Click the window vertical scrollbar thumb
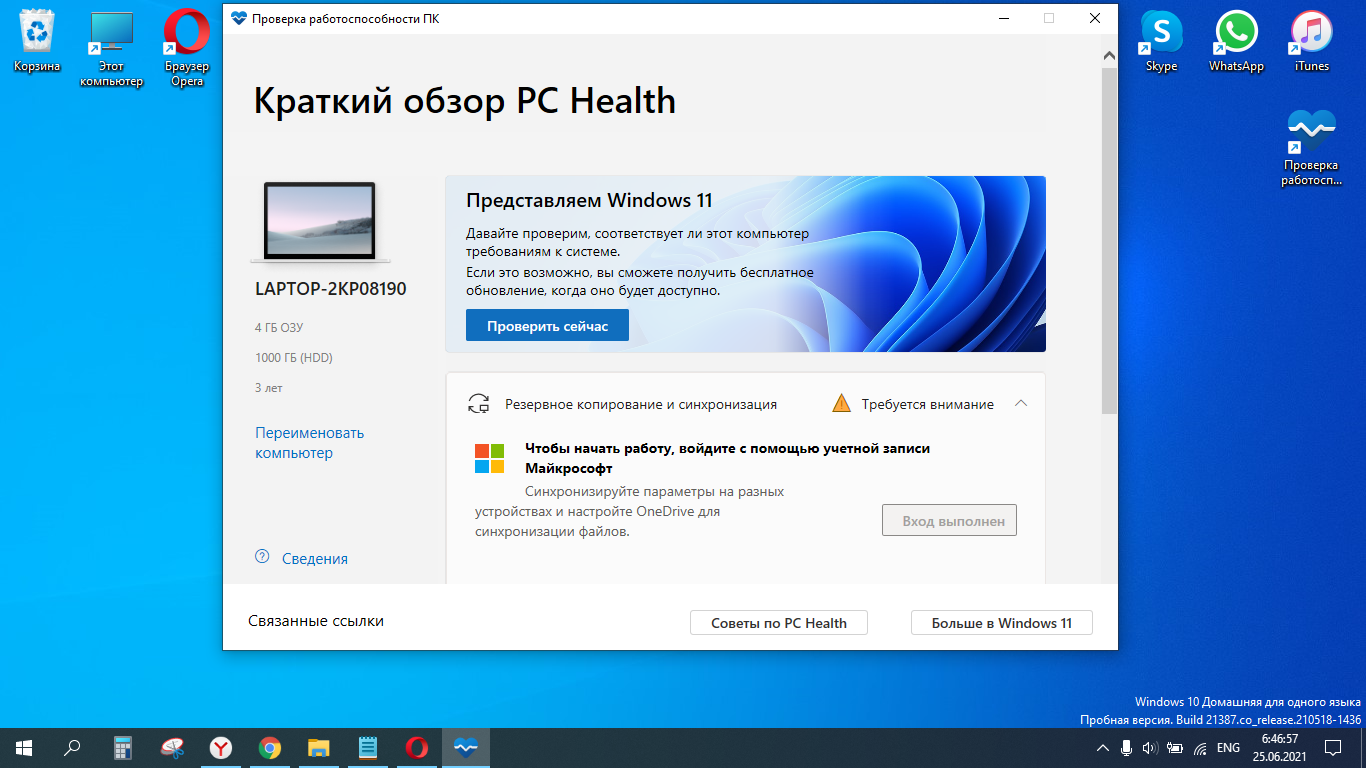The height and width of the screenshot is (768, 1366). (x=1109, y=240)
